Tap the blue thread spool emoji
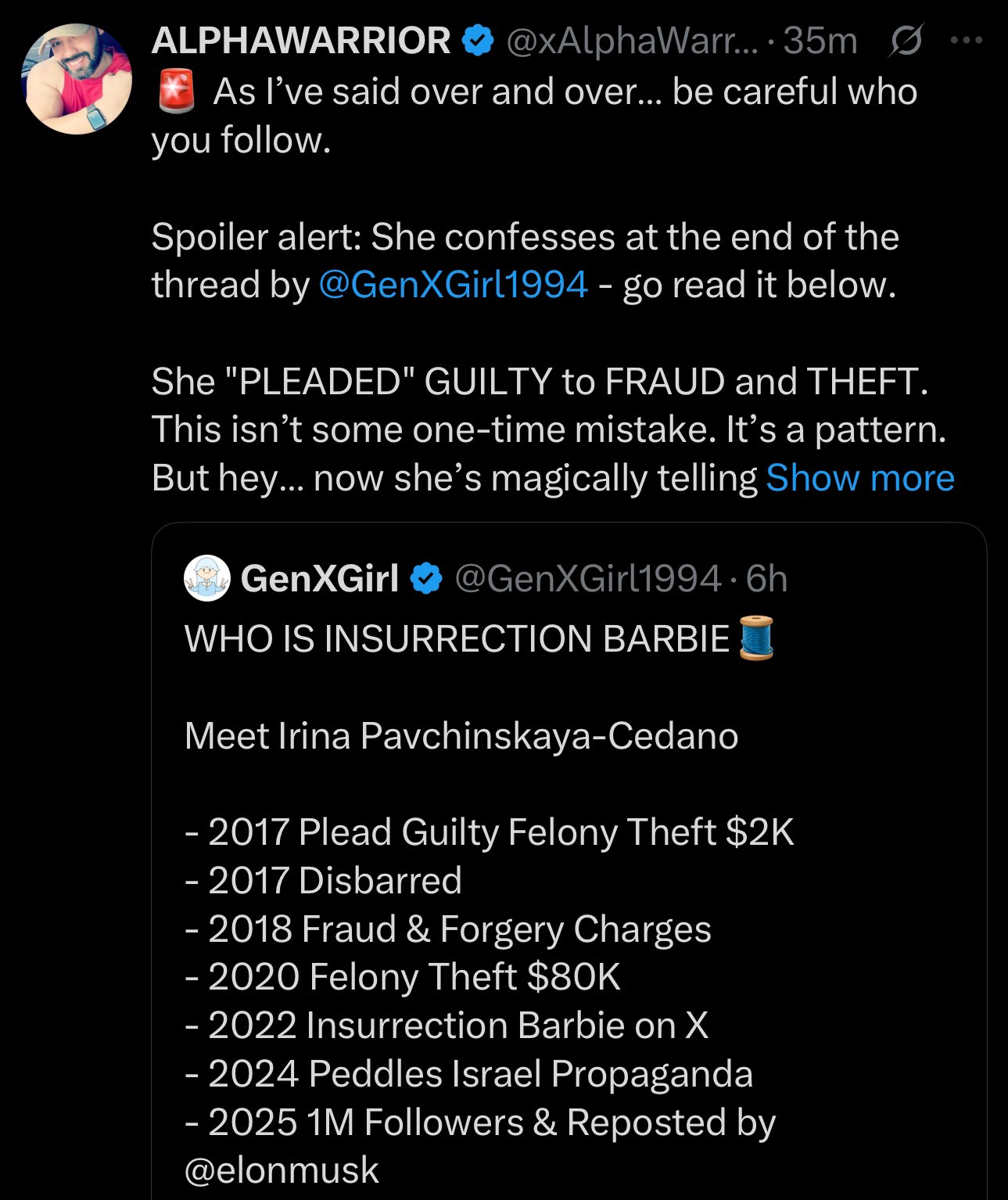This screenshot has width=1008, height=1200. [x=756, y=638]
